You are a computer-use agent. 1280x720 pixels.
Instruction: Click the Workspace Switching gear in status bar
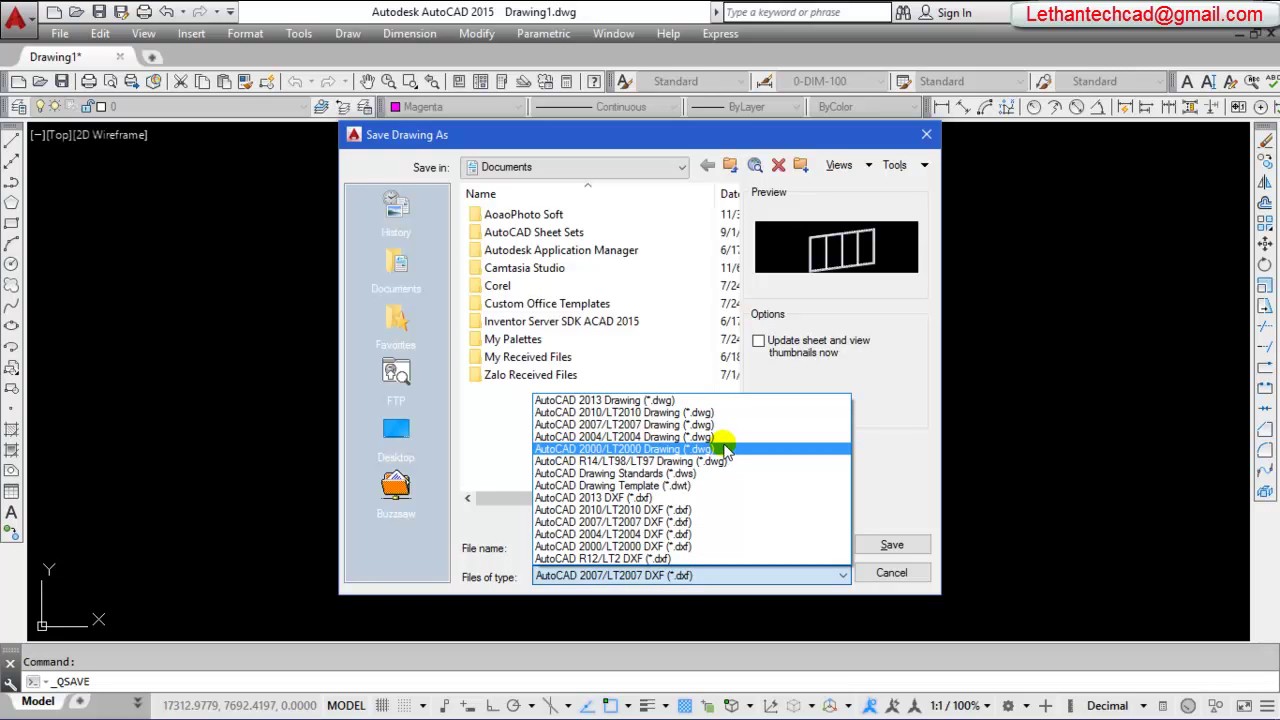1008,706
